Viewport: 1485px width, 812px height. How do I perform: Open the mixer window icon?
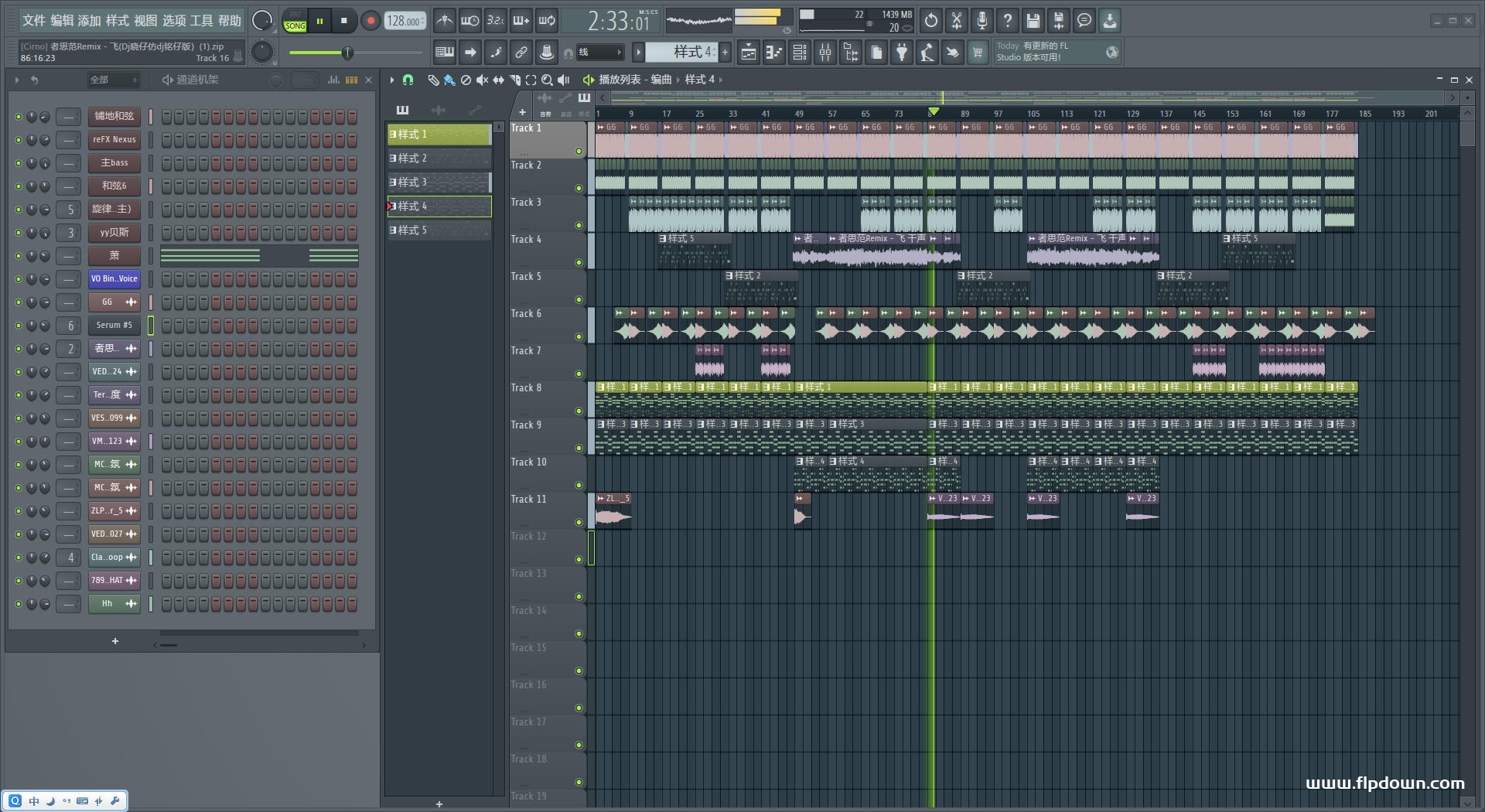point(825,53)
